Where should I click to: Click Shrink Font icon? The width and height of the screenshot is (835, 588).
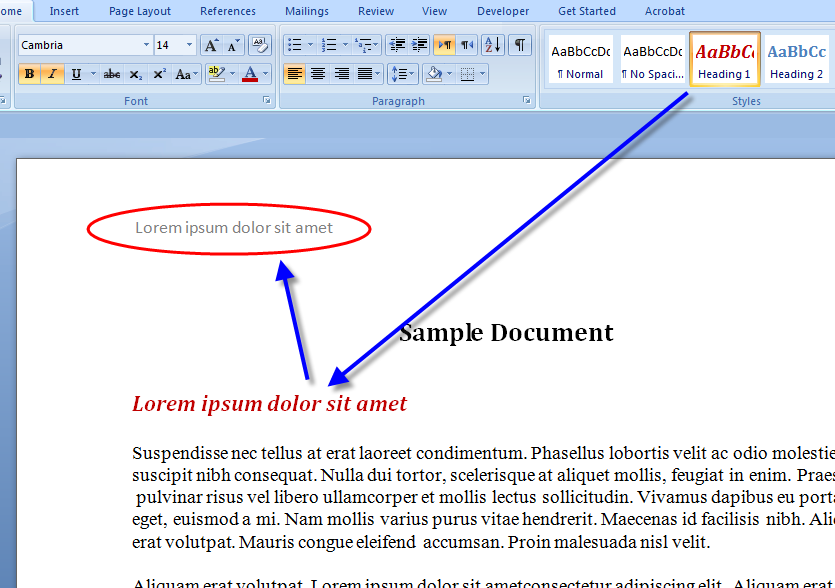coord(233,45)
